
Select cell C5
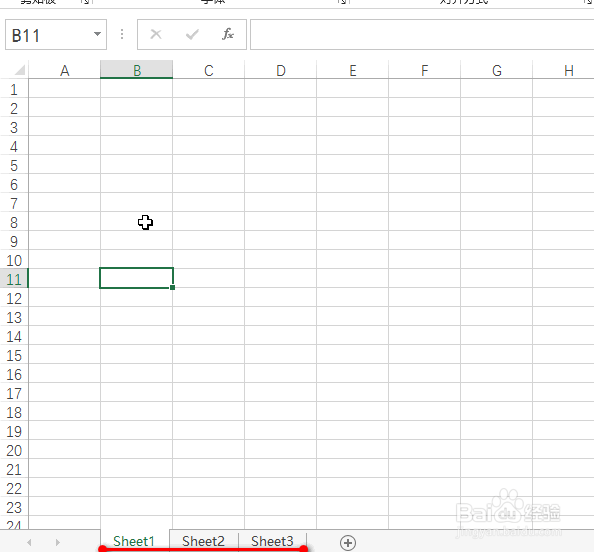point(209,164)
